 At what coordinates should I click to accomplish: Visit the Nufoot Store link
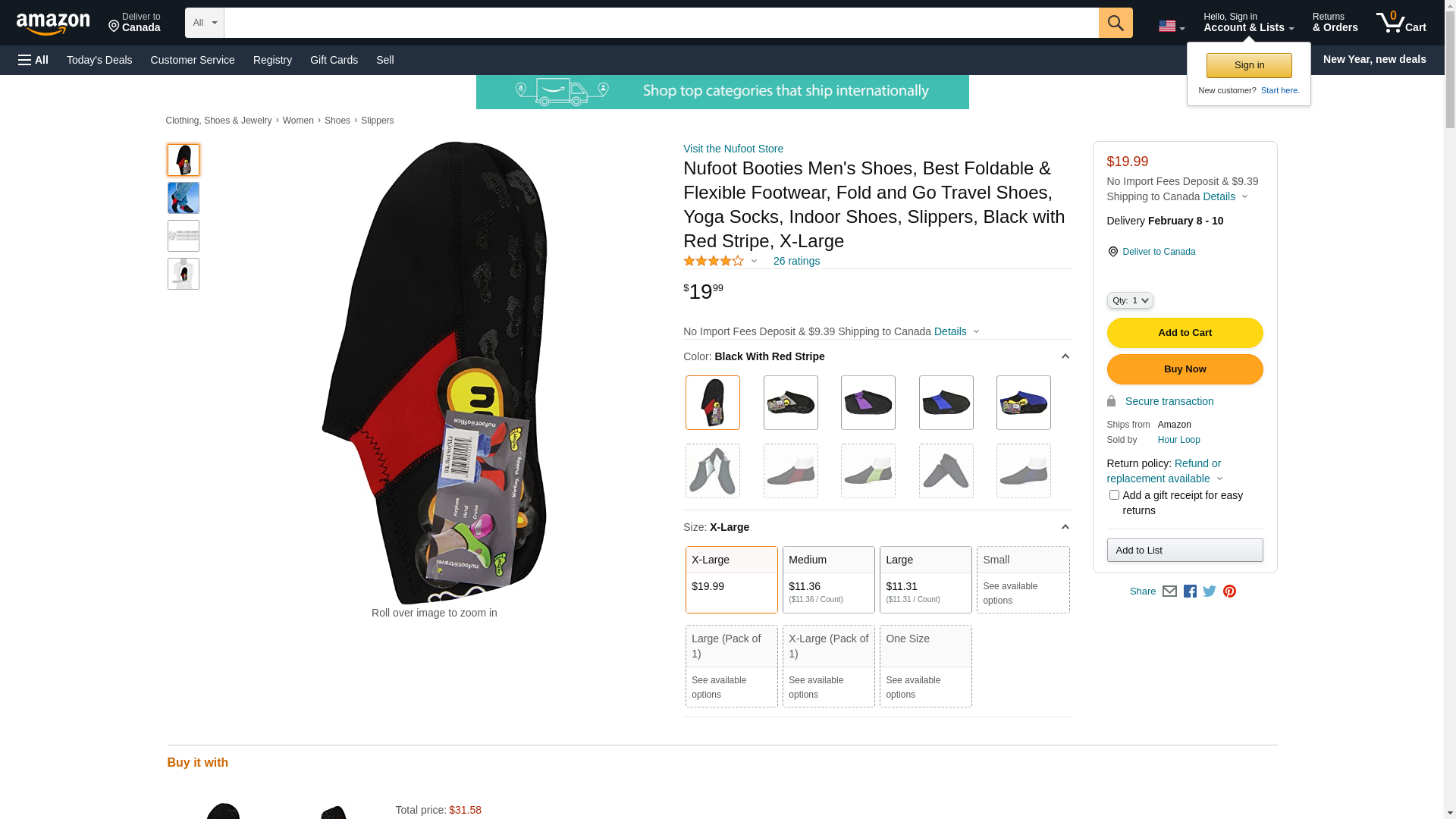pyautogui.click(x=733, y=149)
